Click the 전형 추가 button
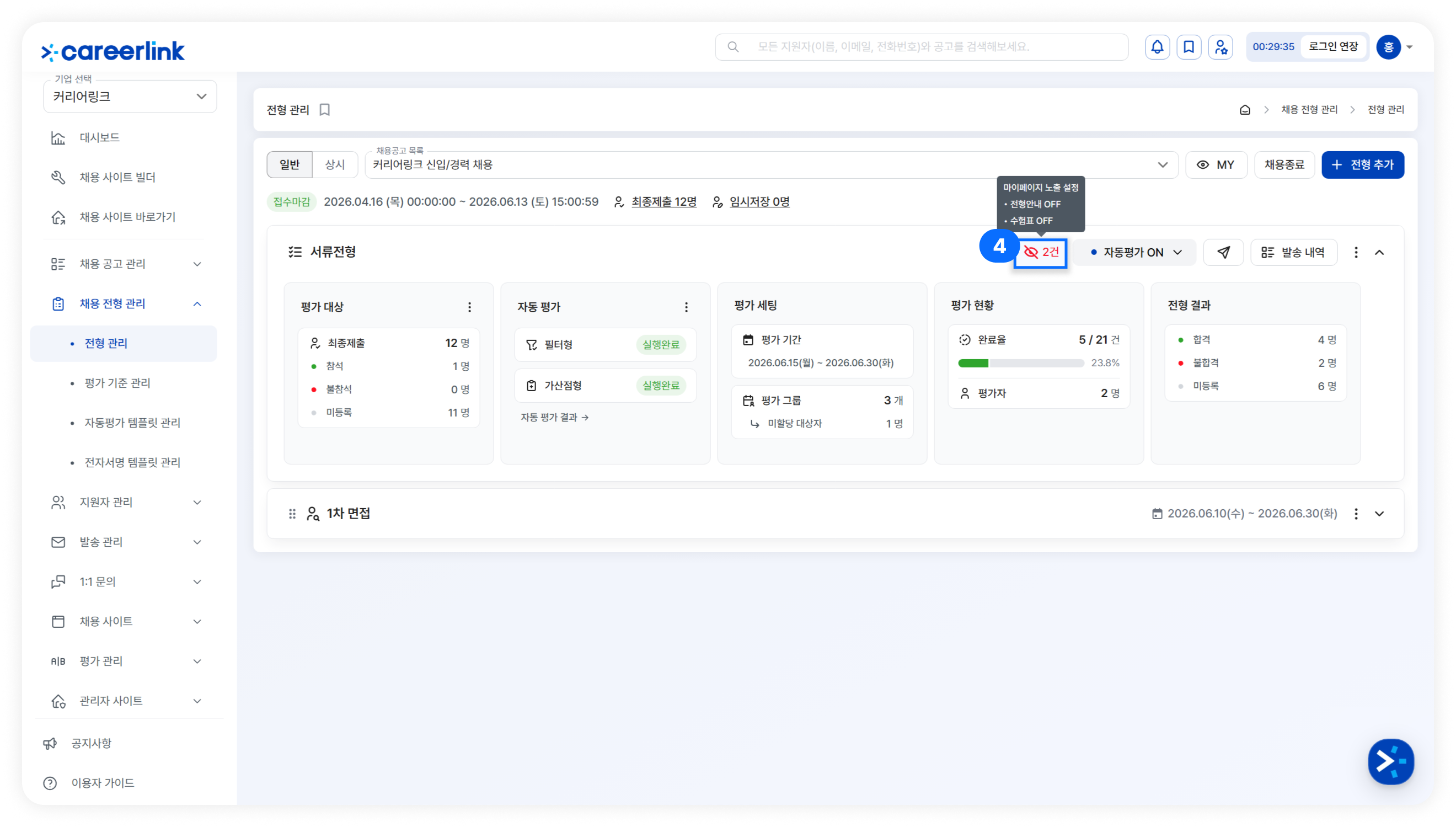The height and width of the screenshot is (827, 1456). (x=1362, y=165)
